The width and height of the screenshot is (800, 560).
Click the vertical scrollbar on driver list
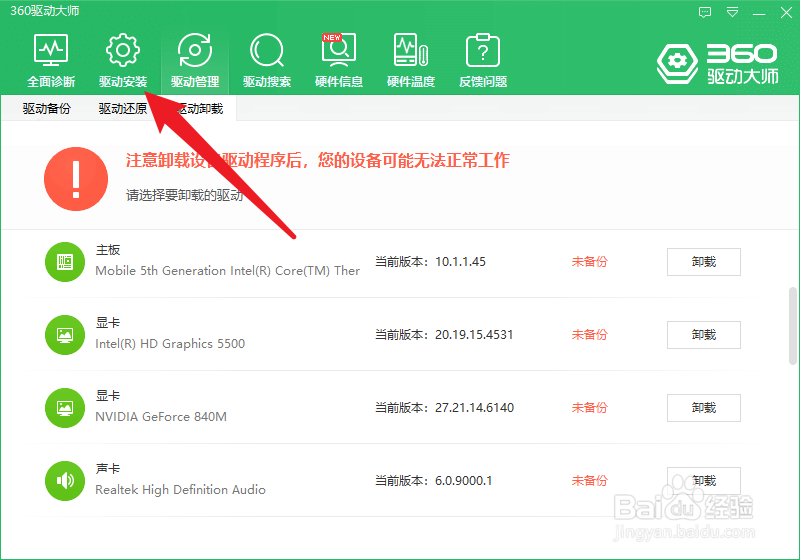(792, 326)
